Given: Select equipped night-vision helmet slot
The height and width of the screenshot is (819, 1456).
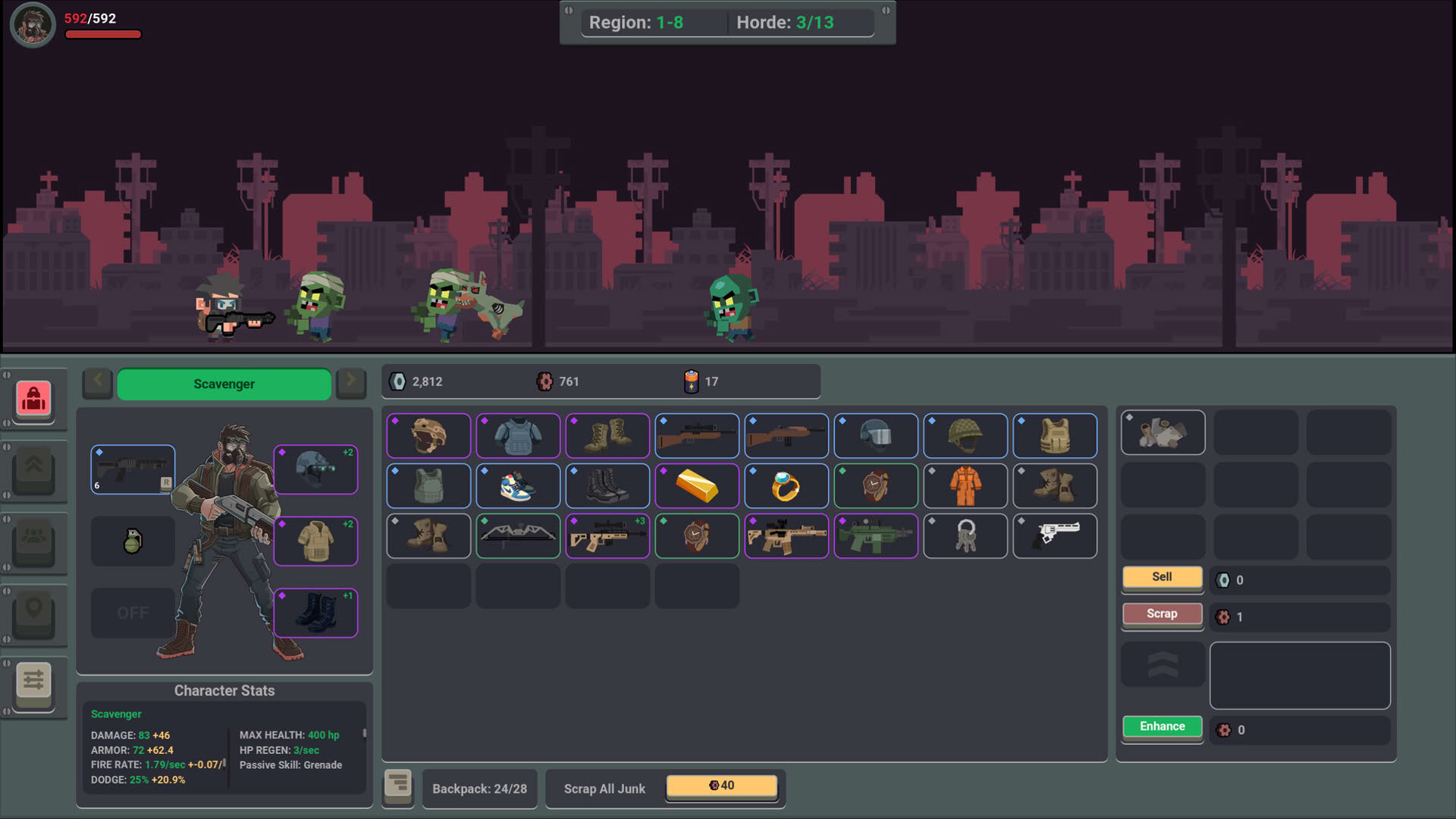Looking at the screenshot, I should point(315,469).
